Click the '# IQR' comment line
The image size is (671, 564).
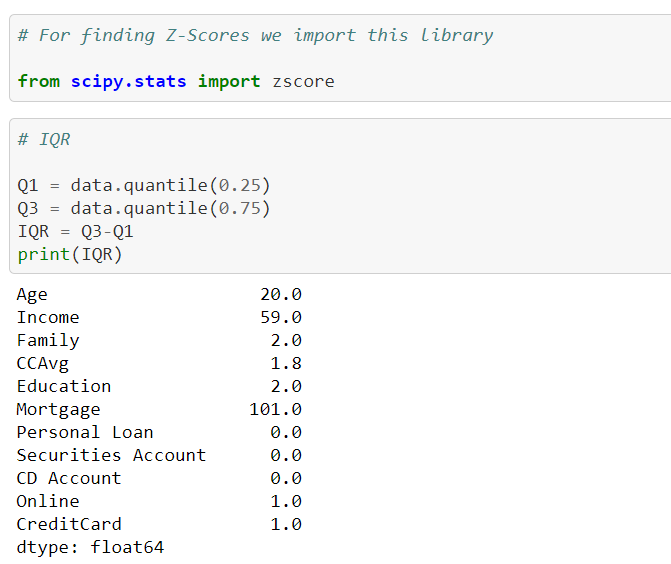44,140
